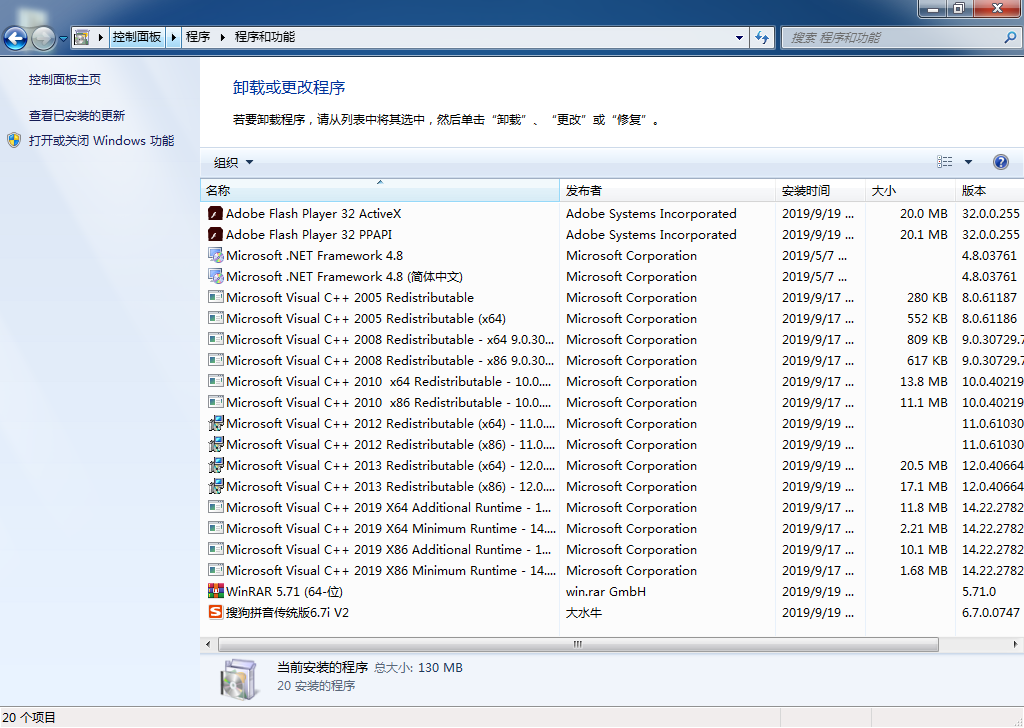This screenshot has height=728, width=1024.
Task: Click Adobe Flash Player 32 PPAPI name
Action: point(309,234)
